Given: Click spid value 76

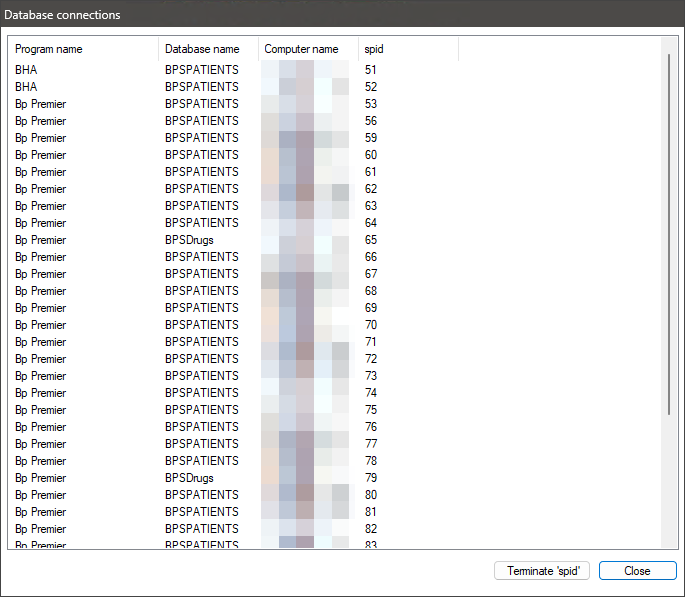Looking at the screenshot, I should (x=370, y=427).
